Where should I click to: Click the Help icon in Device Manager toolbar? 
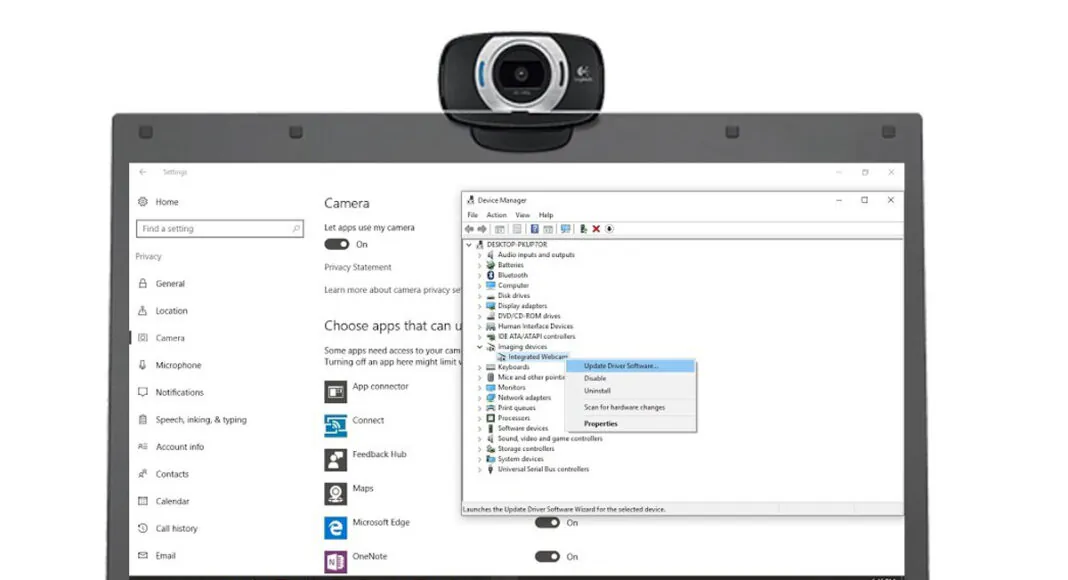point(534,229)
